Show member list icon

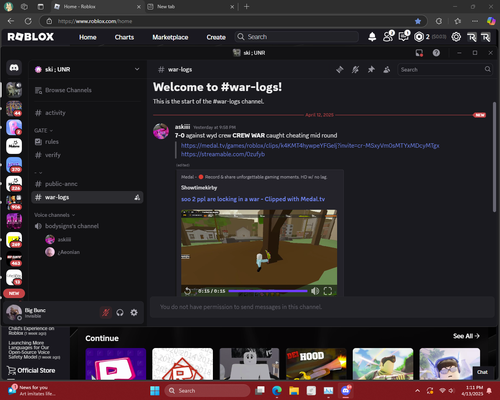(387, 69)
